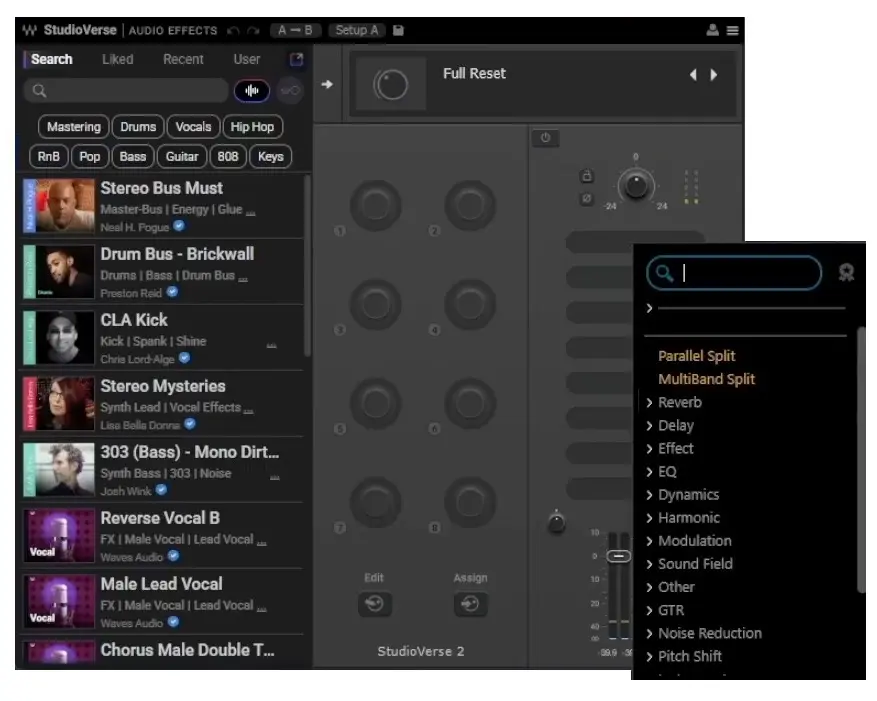Filter by the Mastering tag
Image resolution: width=877 pixels, height=701 pixels.
pyautogui.click(x=73, y=127)
